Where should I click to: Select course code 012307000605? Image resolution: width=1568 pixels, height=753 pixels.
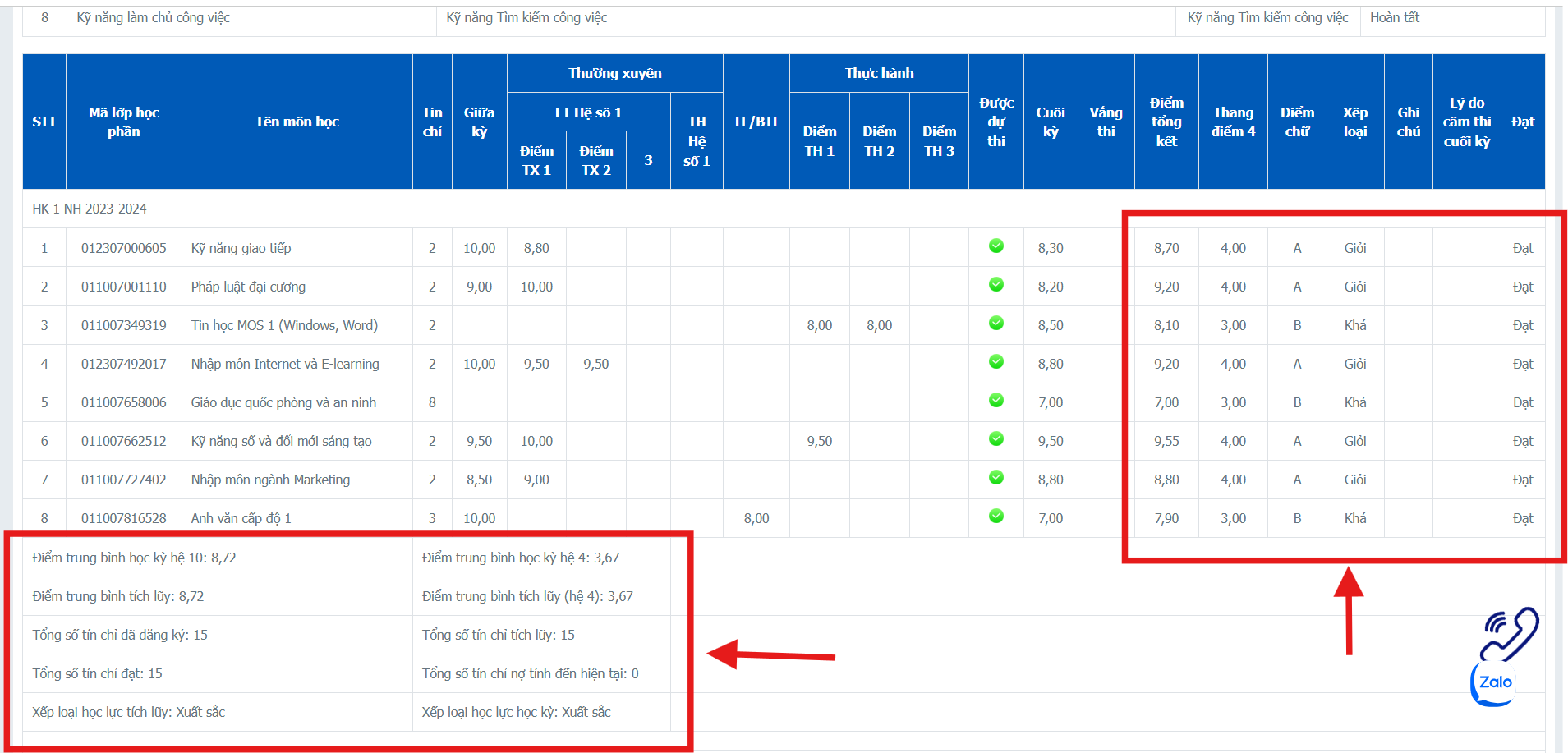(x=123, y=248)
